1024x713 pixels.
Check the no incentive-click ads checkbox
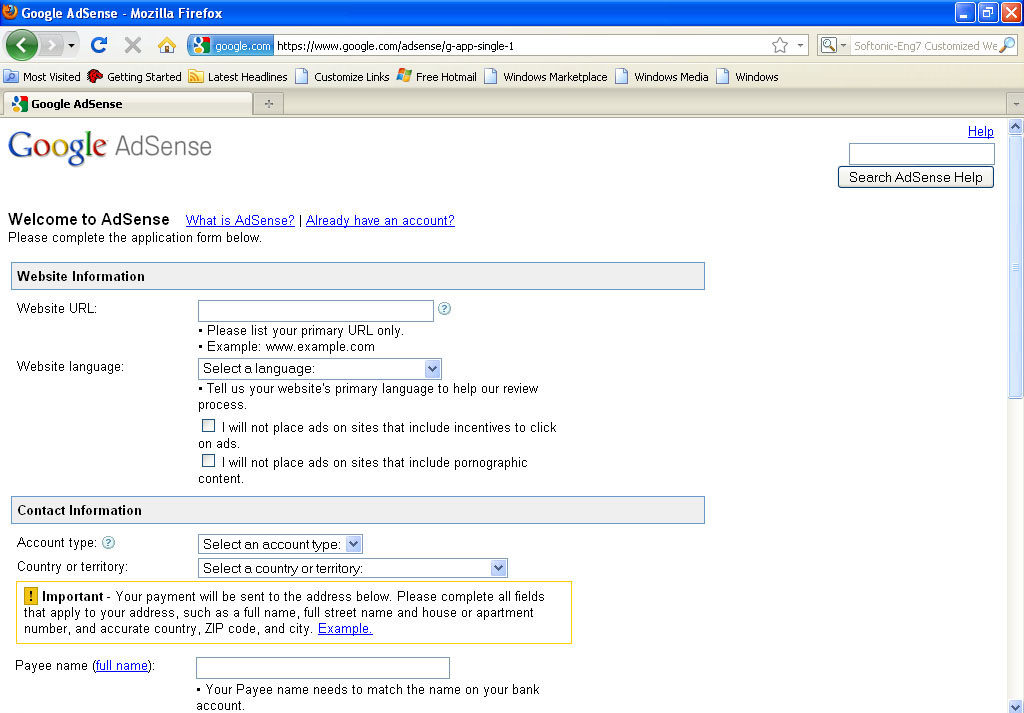click(x=208, y=425)
